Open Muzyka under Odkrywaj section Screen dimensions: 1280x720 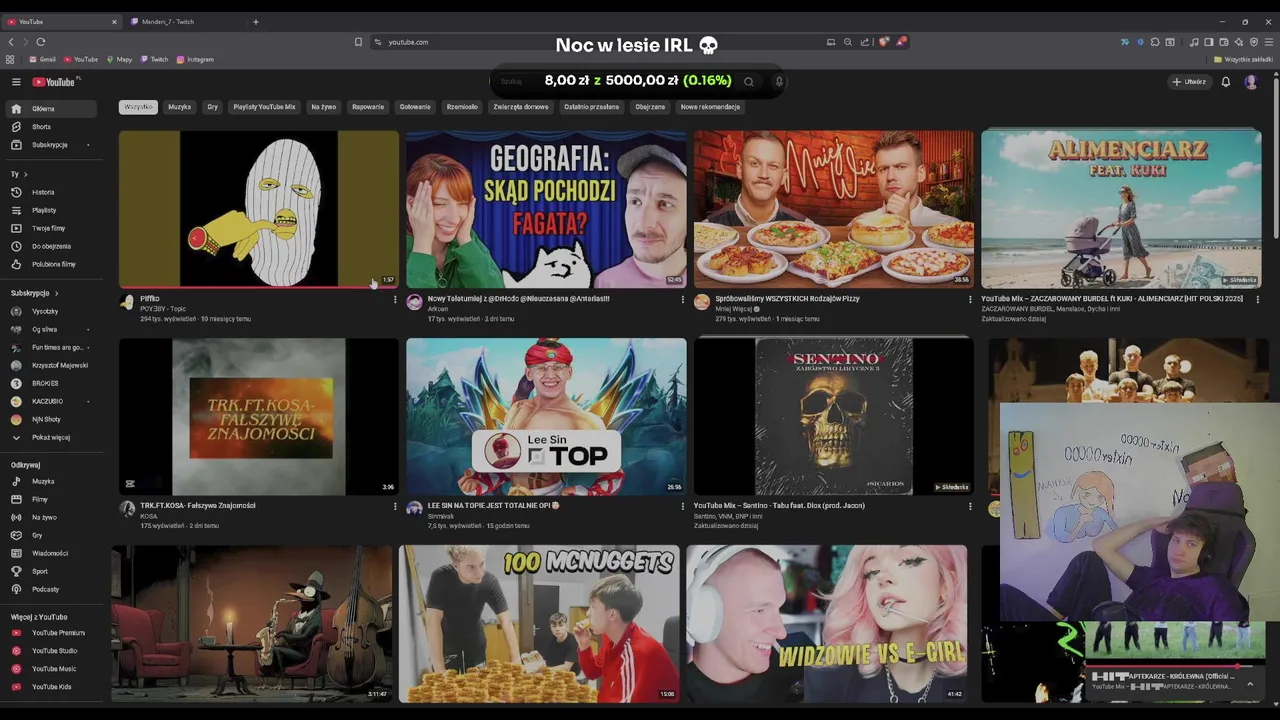tap(51, 481)
